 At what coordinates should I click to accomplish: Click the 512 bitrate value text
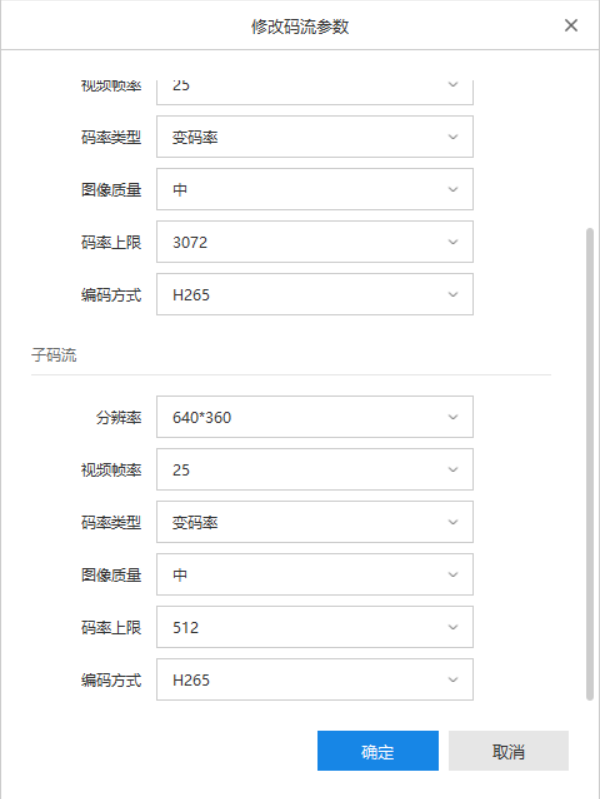click(x=186, y=628)
